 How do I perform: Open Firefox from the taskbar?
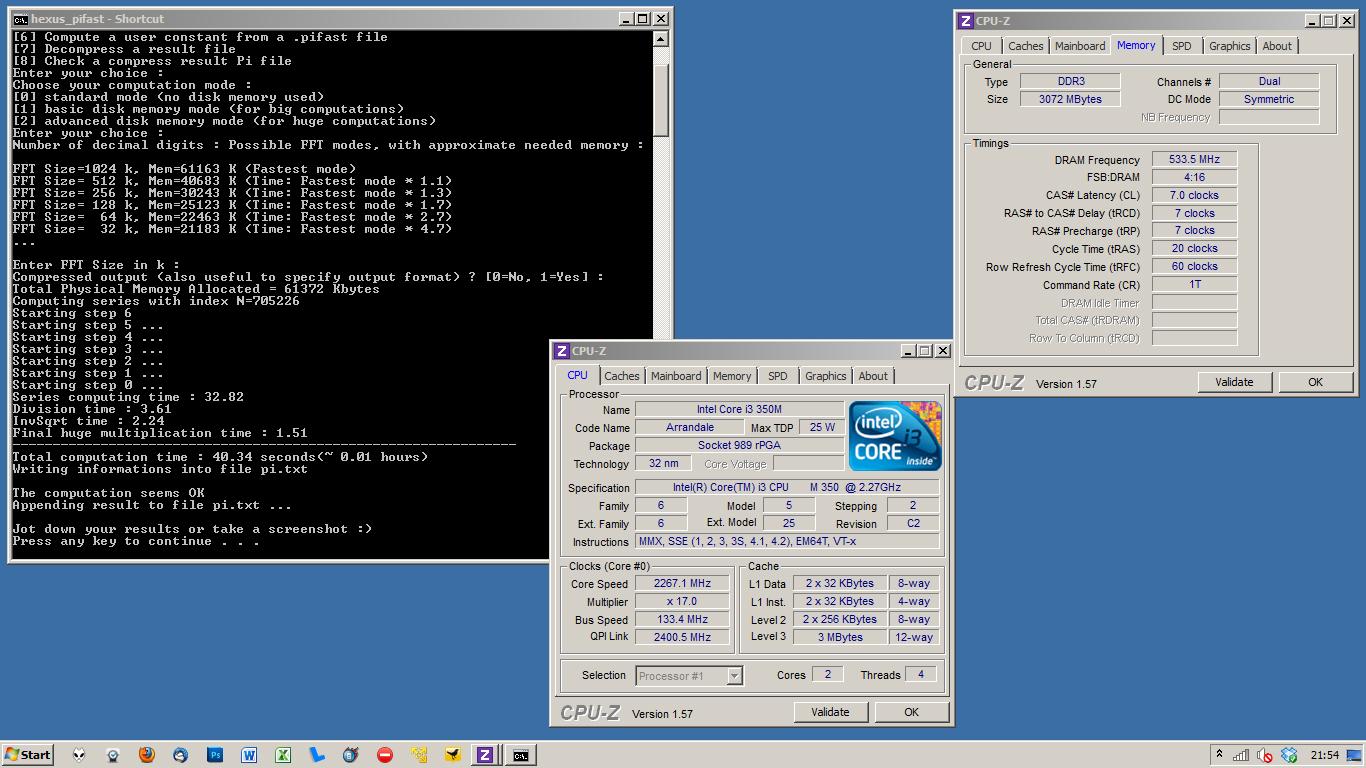[147, 755]
